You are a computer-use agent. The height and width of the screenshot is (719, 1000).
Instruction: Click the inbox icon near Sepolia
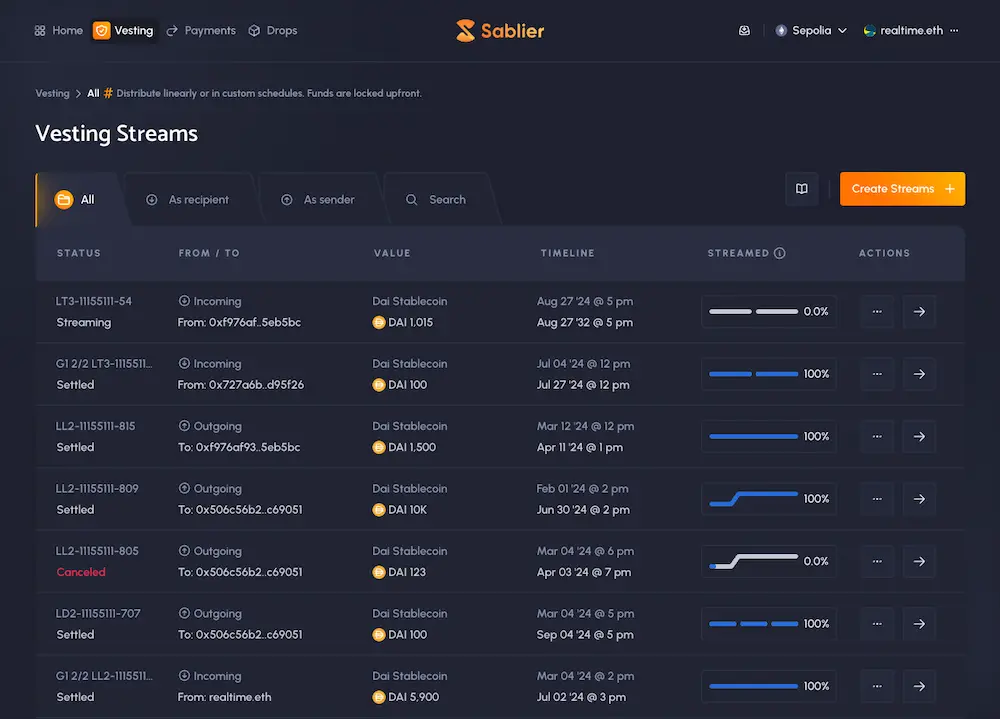coord(744,31)
